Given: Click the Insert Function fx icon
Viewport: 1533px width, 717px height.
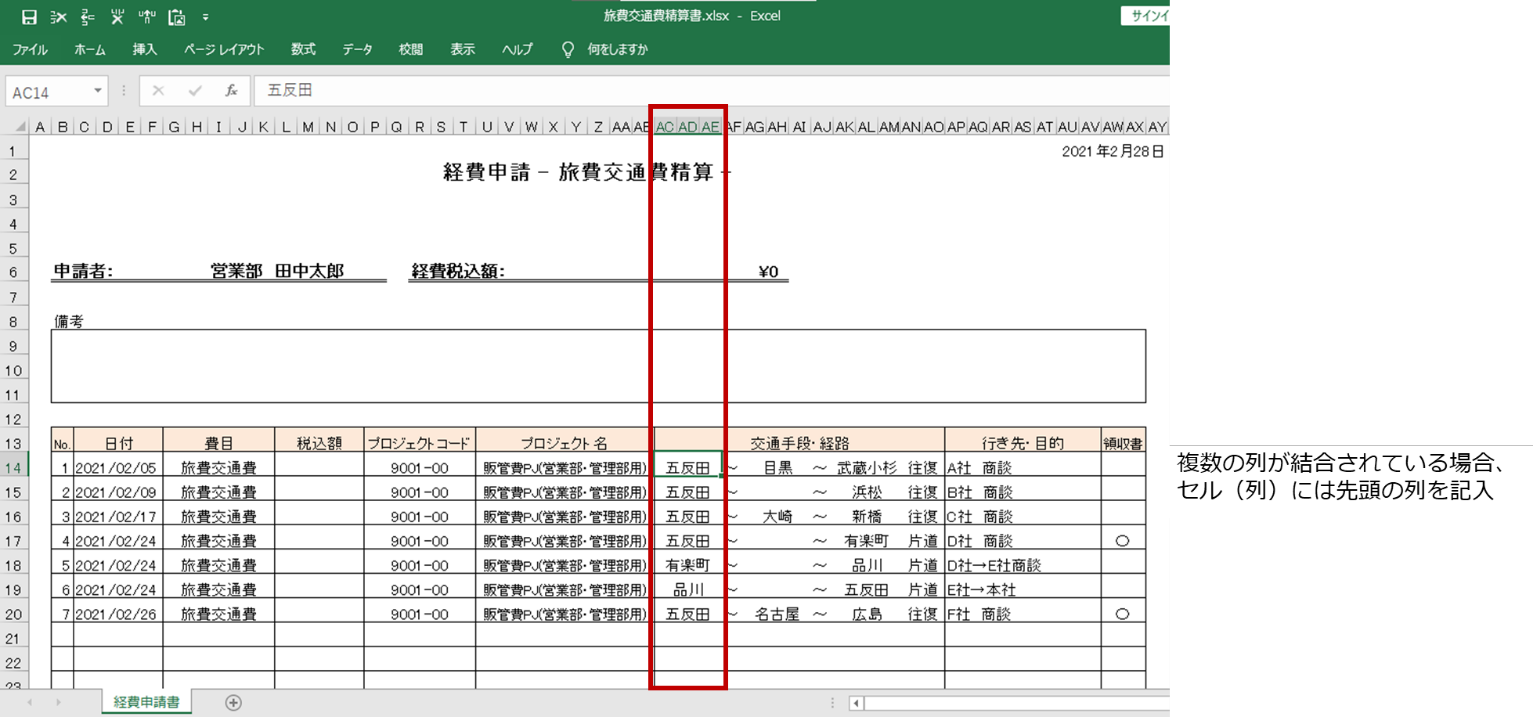Looking at the screenshot, I should [x=231, y=89].
